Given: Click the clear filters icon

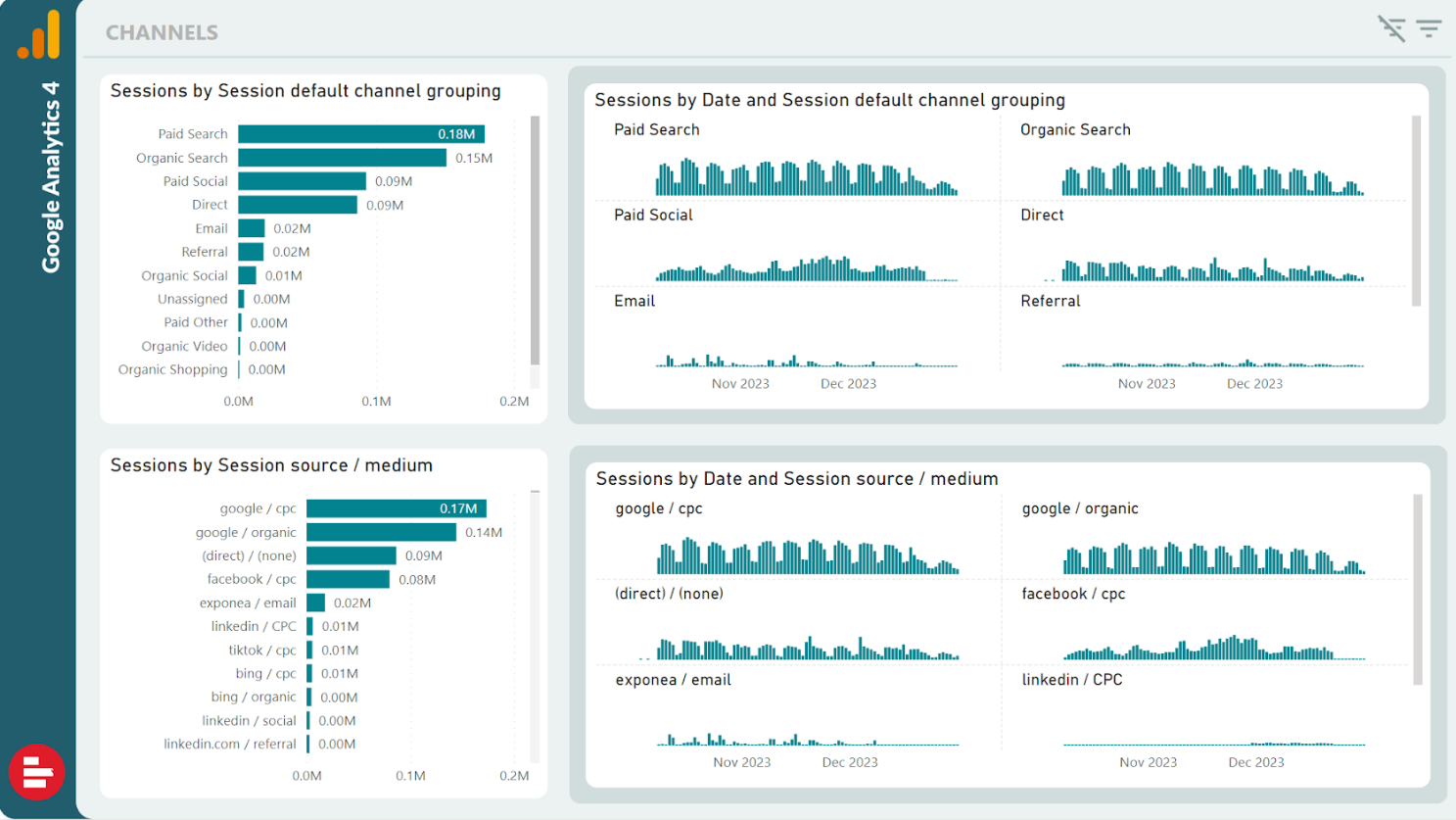Looking at the screenshot, I should pyautogui.click(x=1391, y=28).
